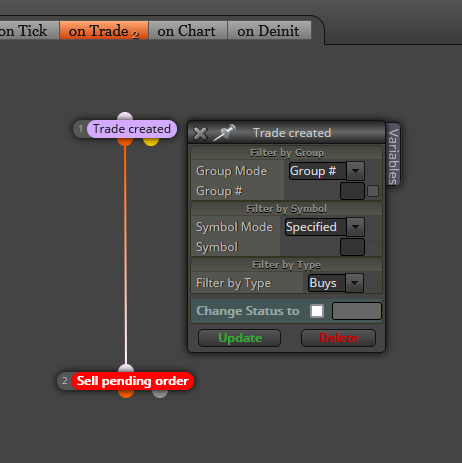462x463 pixels.
Task: Click gray output connector of Sell pending order
Action: click(x=160, y=393)
